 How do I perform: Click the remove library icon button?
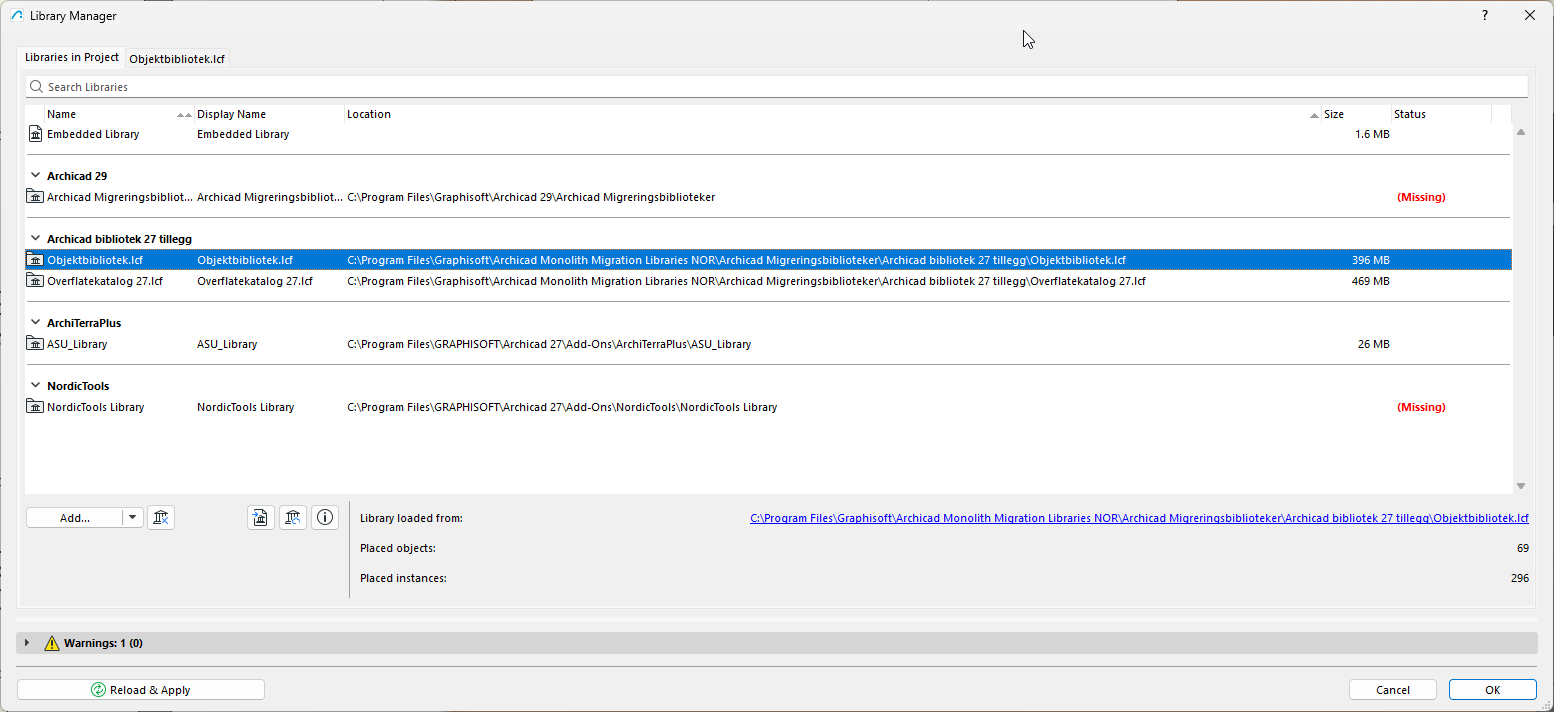click(x=161, y=517)
